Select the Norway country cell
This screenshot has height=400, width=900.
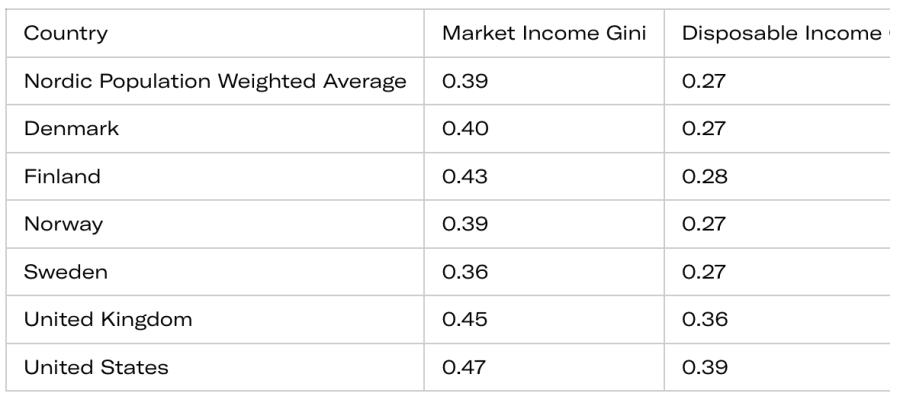pyautogui.click(x=63, y=224)
